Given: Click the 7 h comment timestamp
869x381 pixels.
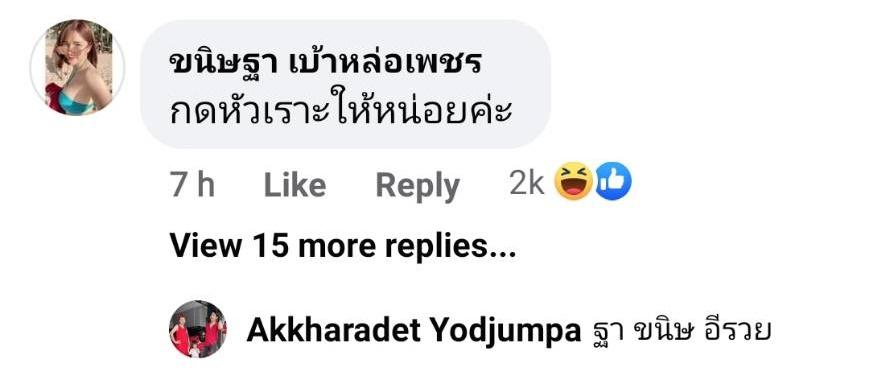Looking at the screenshot, I should point(192,185).
